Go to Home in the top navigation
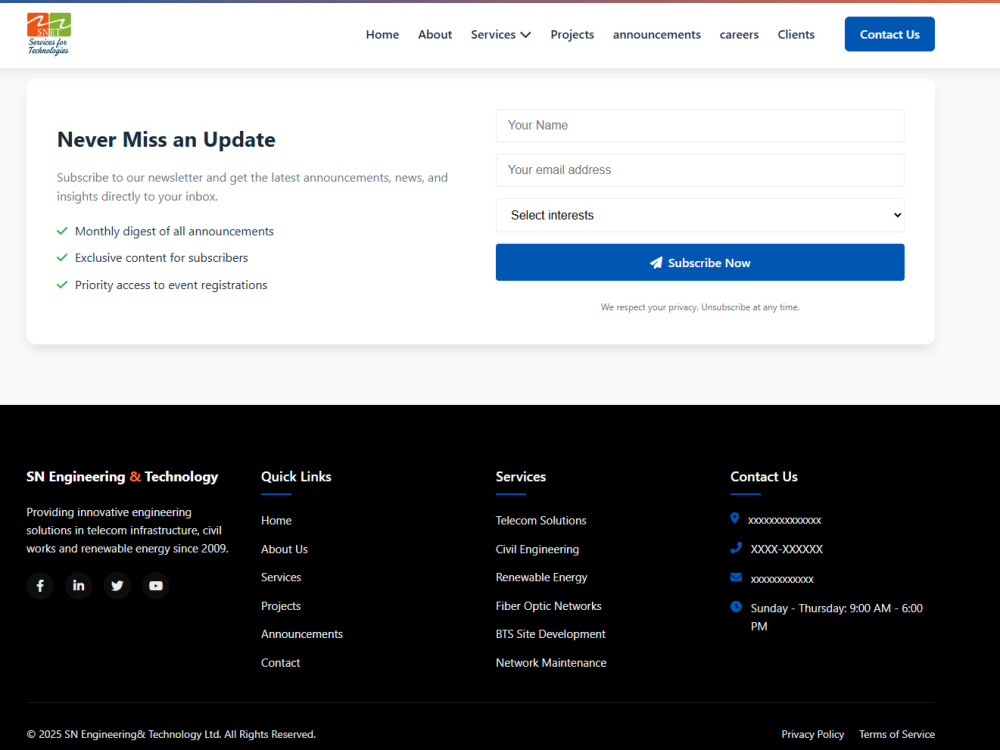 tap(383, 34)
